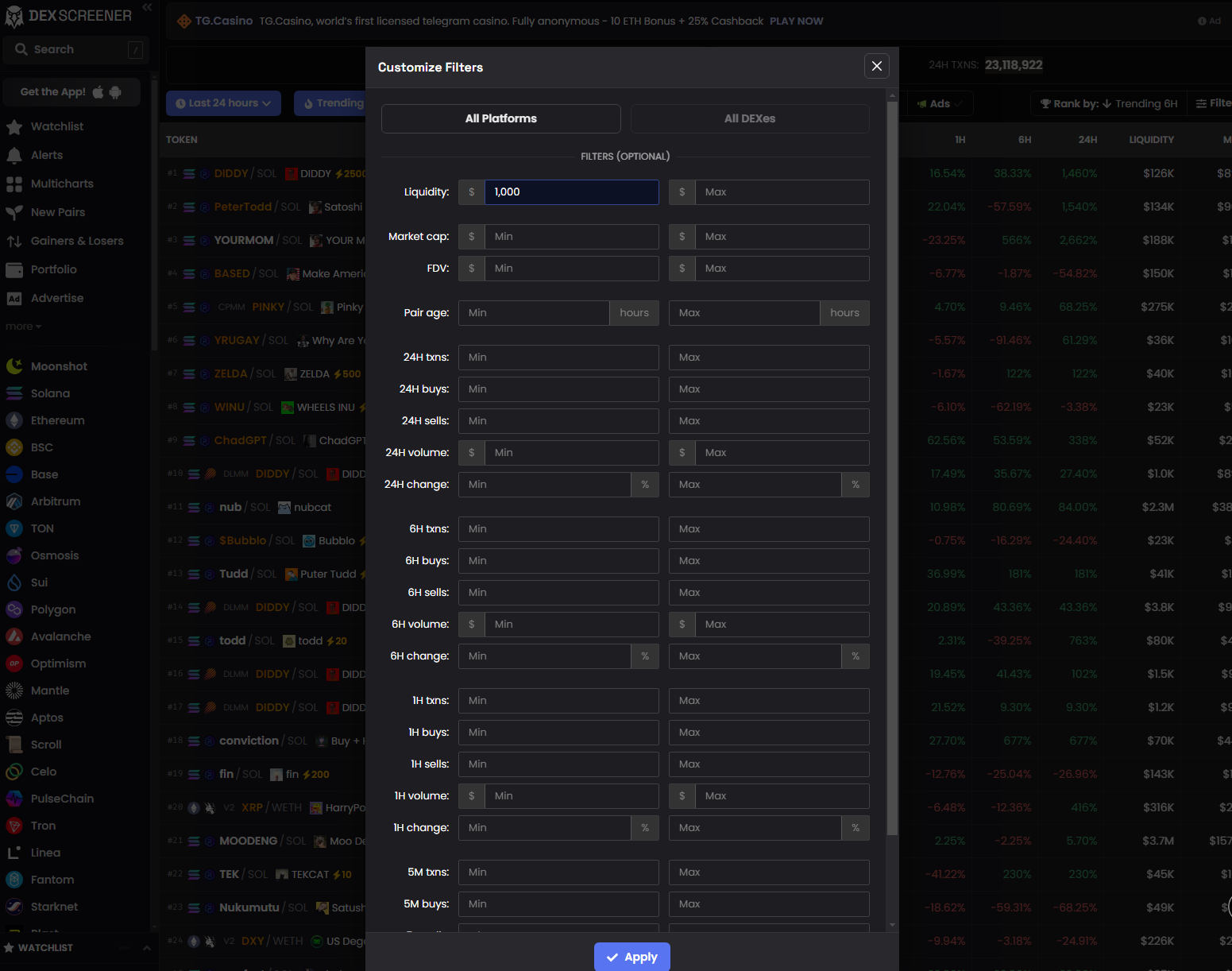
Task: Select the TON chain icon
Action: [14, 528]
